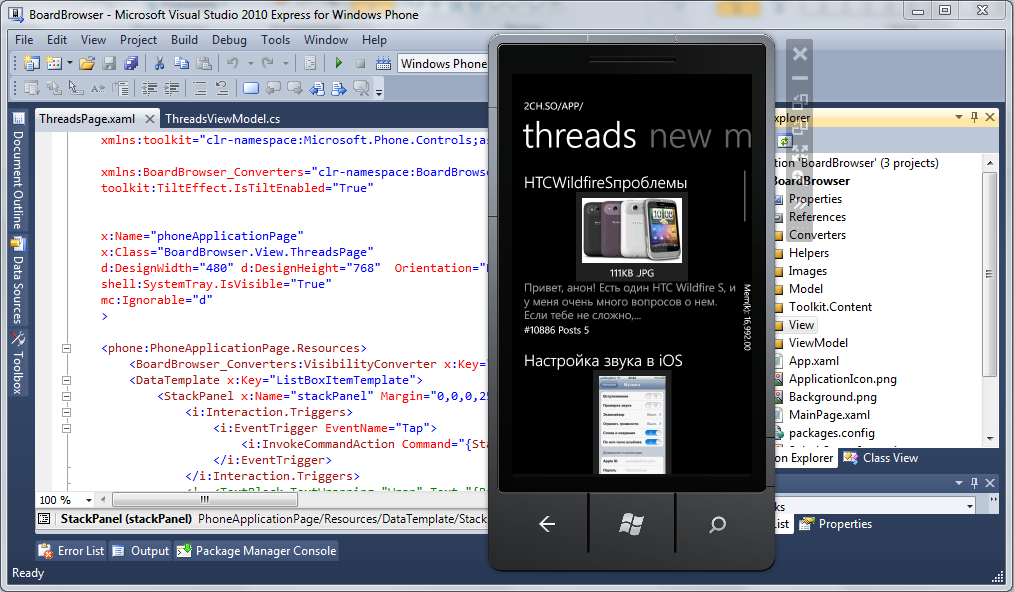Image resolution: width=1014 pixels, height=592 pixels.
Task: Open the Project menu
Action: tap(138, 39)
